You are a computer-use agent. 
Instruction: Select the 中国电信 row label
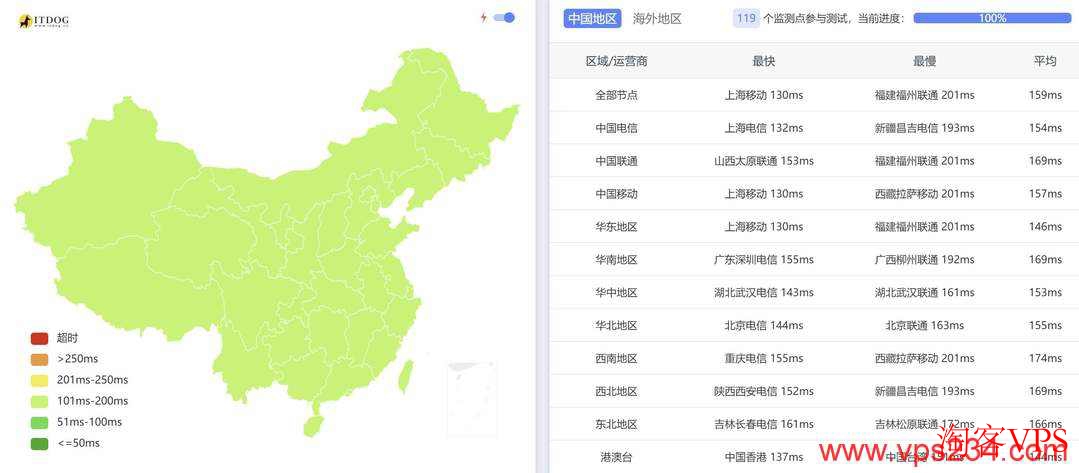(x=617, y=128)
